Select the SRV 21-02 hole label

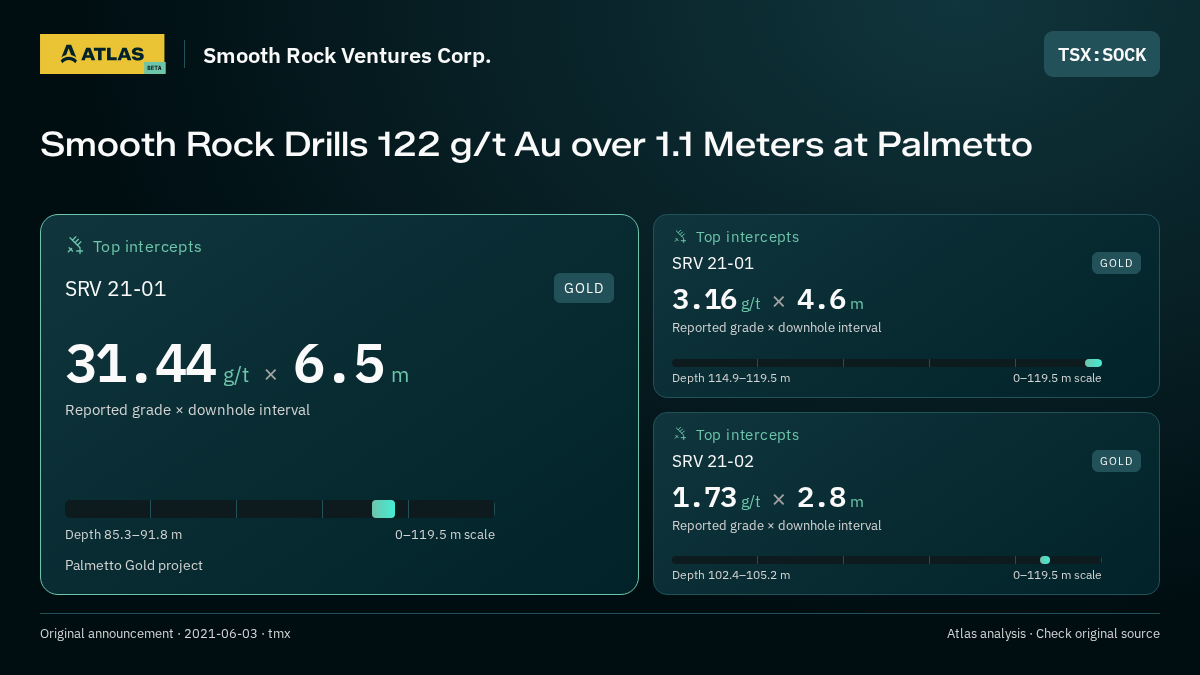713,461
